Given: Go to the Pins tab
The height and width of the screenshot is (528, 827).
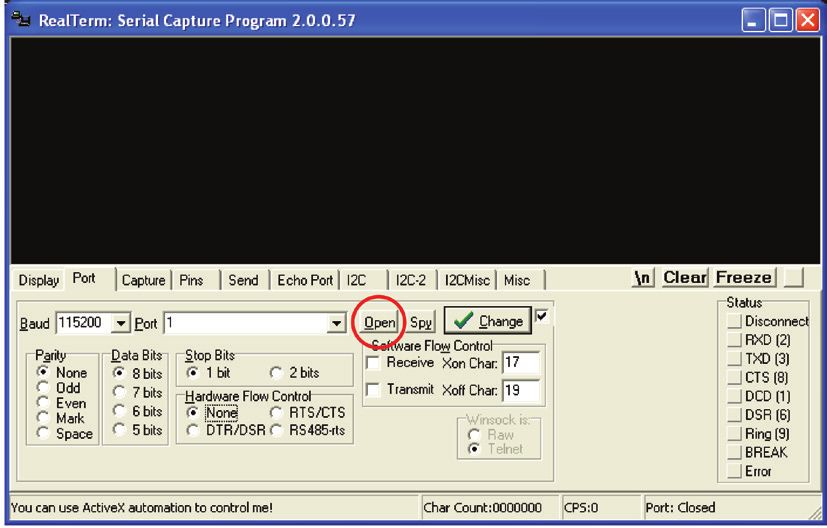Looking at the screenshot, I should tap(191, 280).
